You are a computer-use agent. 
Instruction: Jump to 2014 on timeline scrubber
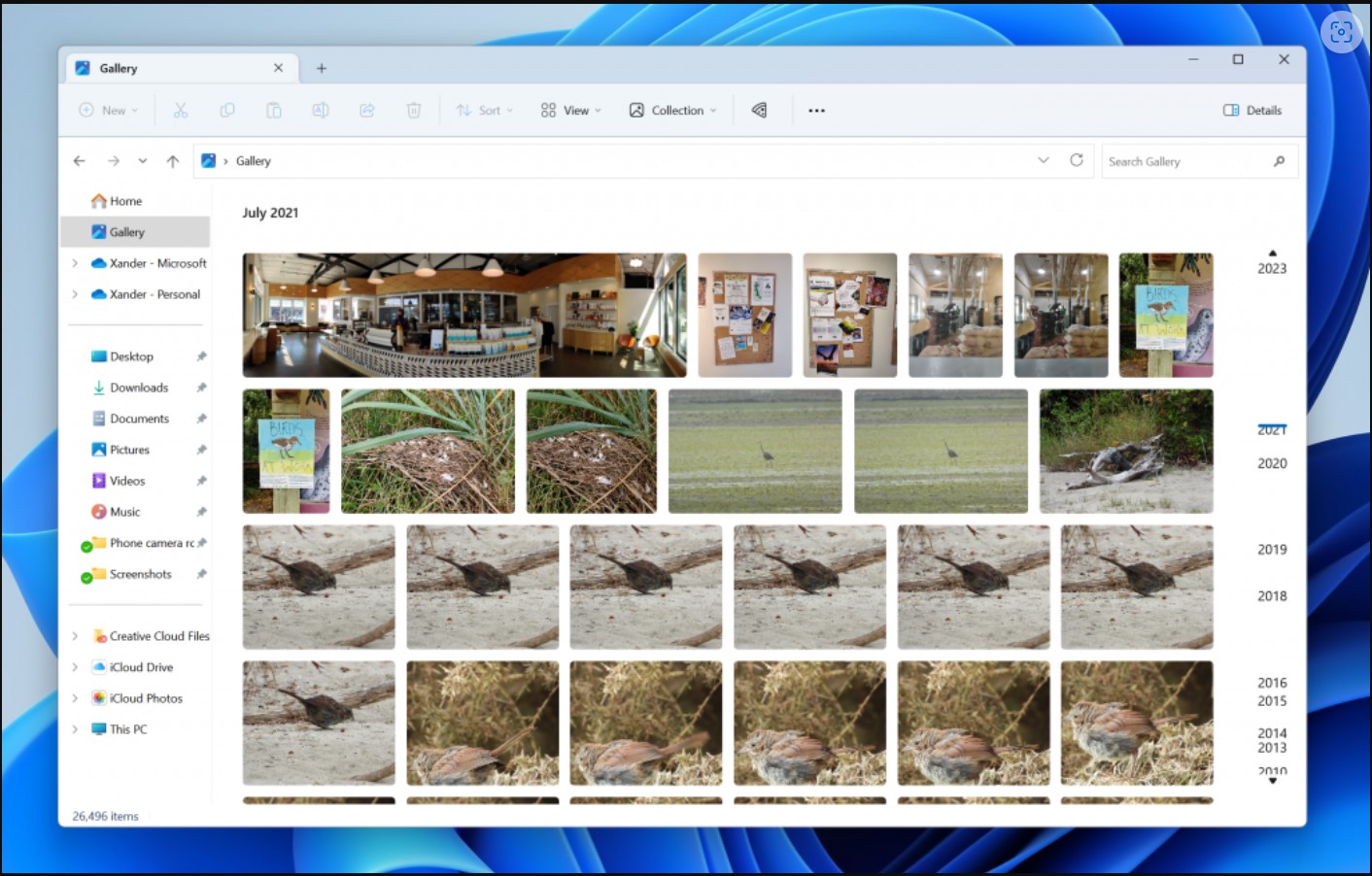(x=1272, y=733)
